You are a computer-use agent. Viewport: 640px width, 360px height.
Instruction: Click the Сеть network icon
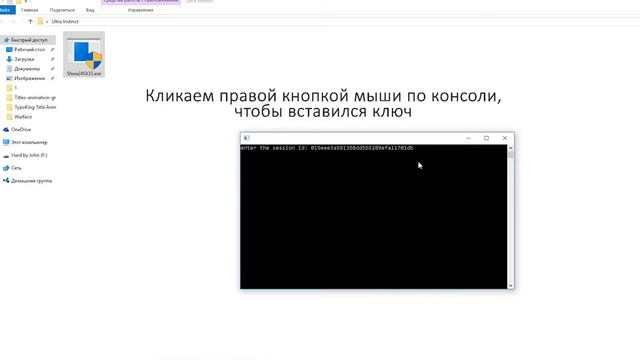coord(6,168)
